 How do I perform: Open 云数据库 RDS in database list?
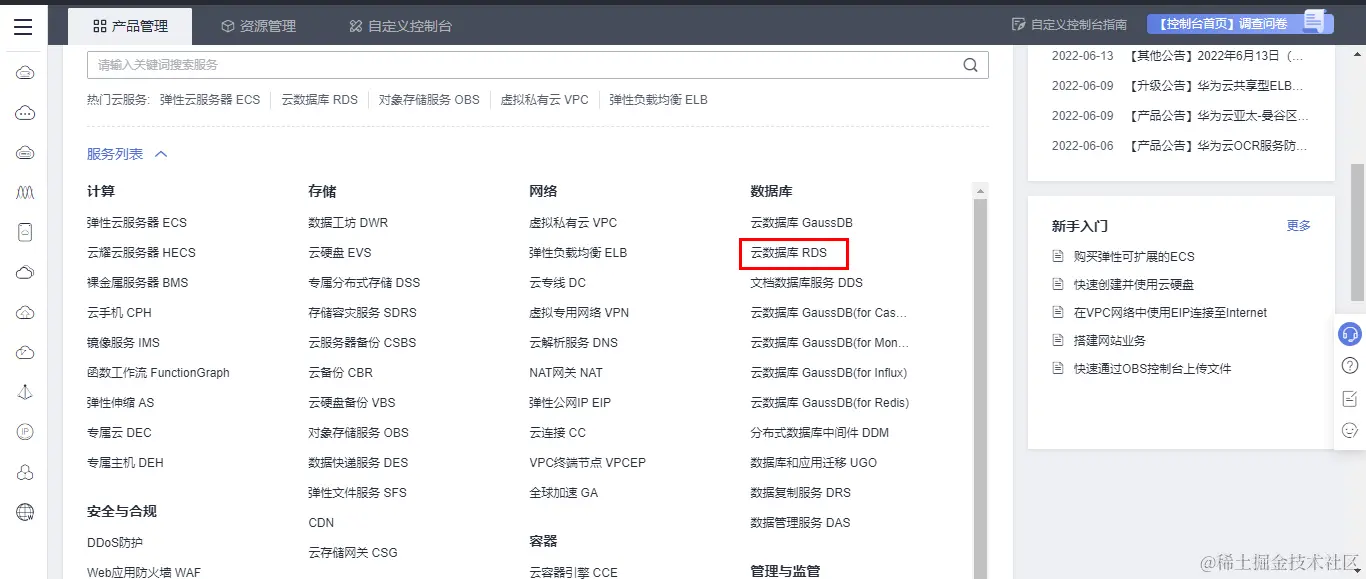pos(789,253)
